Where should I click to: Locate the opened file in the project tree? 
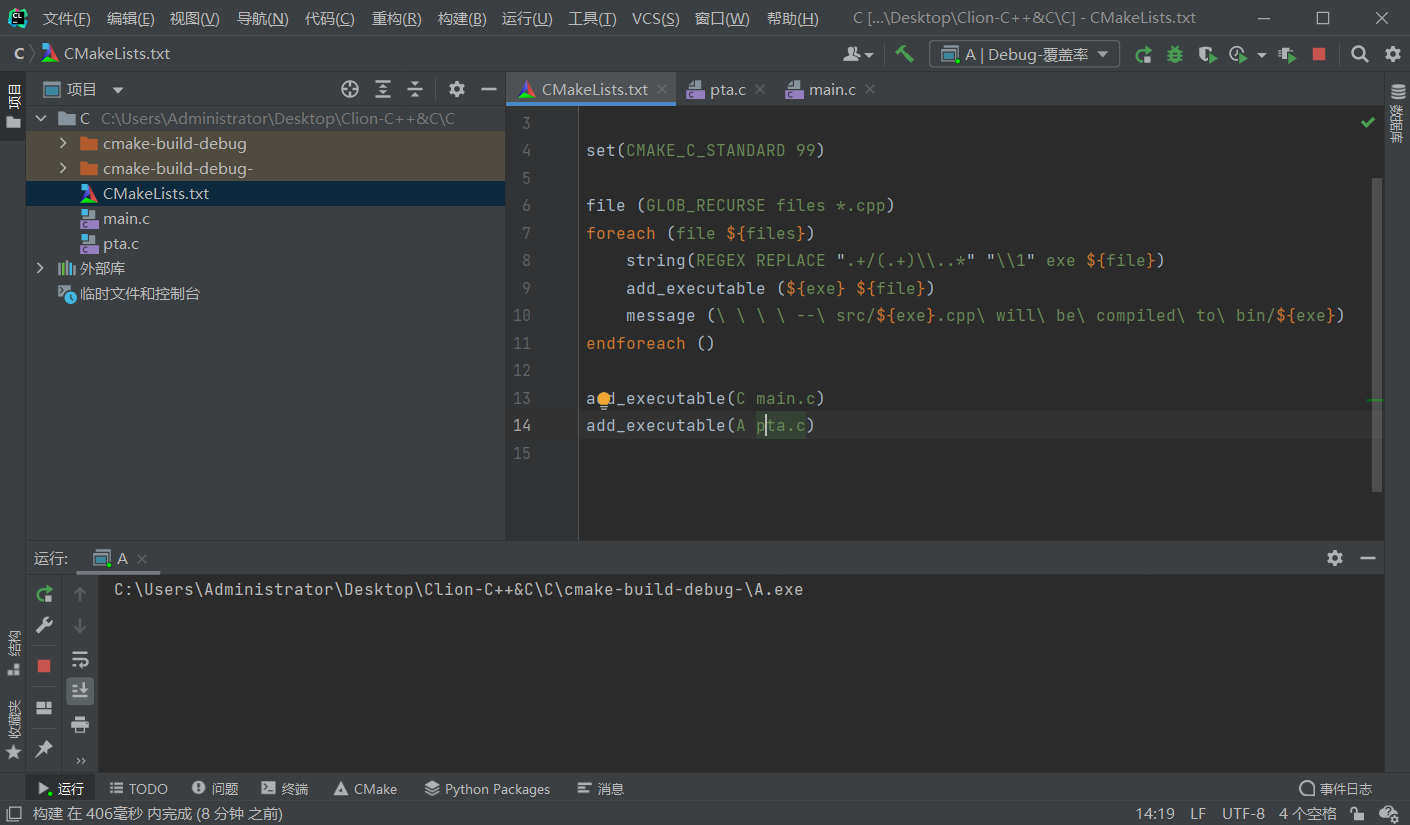[350, 89]
